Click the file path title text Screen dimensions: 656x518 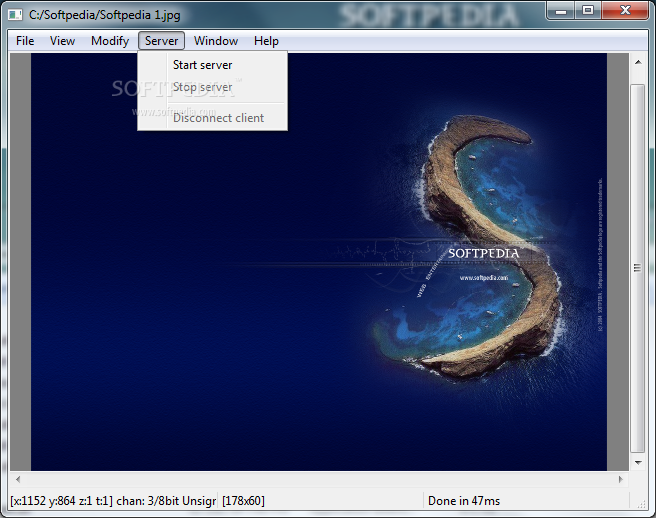(105, 15)
